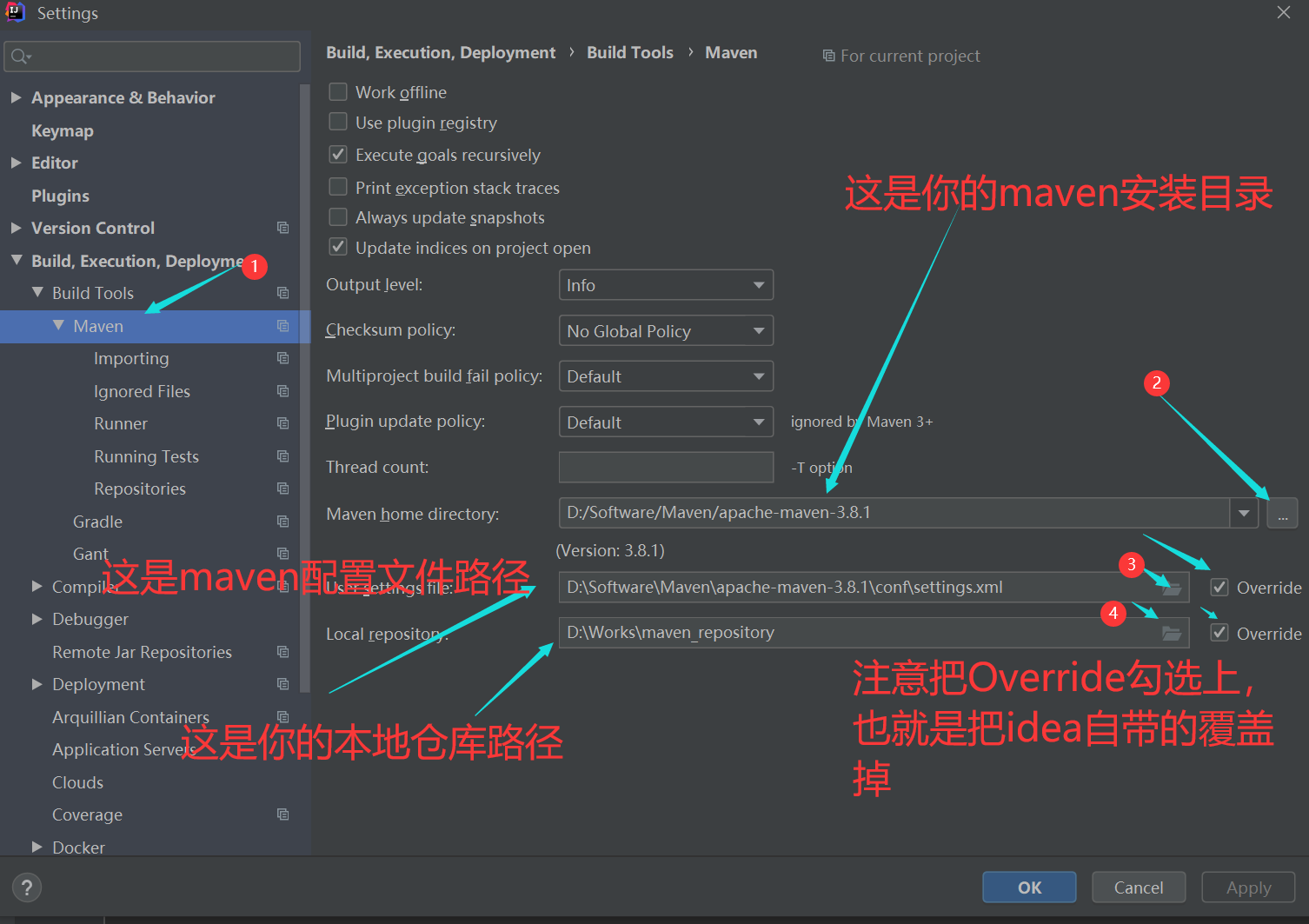
Task: Click the Apply button
Action: 1248,887
